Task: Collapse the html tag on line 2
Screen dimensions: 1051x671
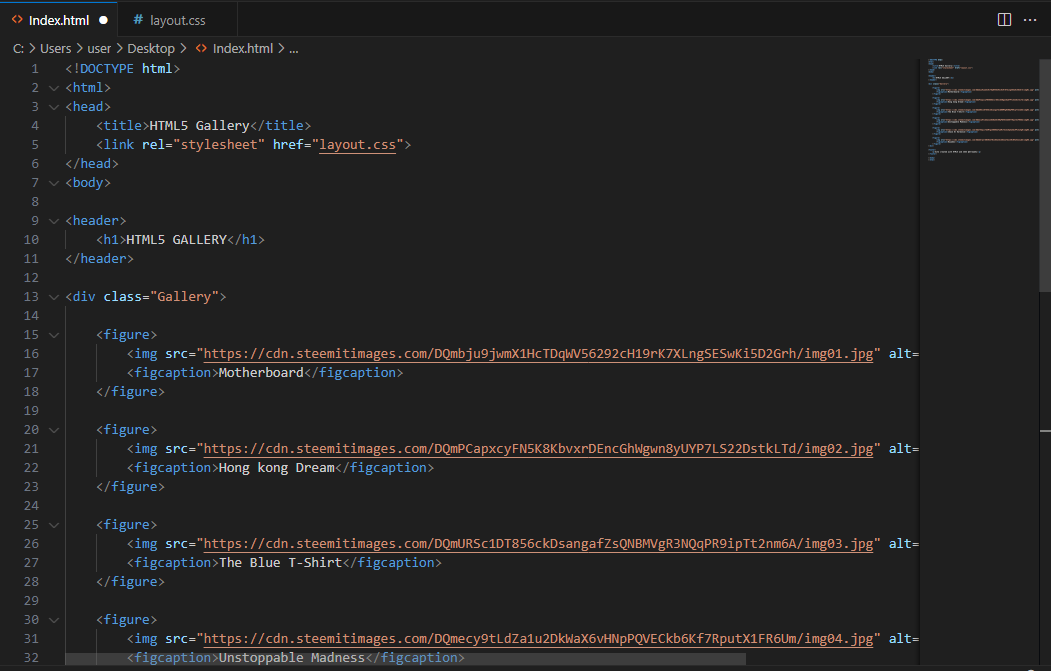Action: [x=54, y=88]
